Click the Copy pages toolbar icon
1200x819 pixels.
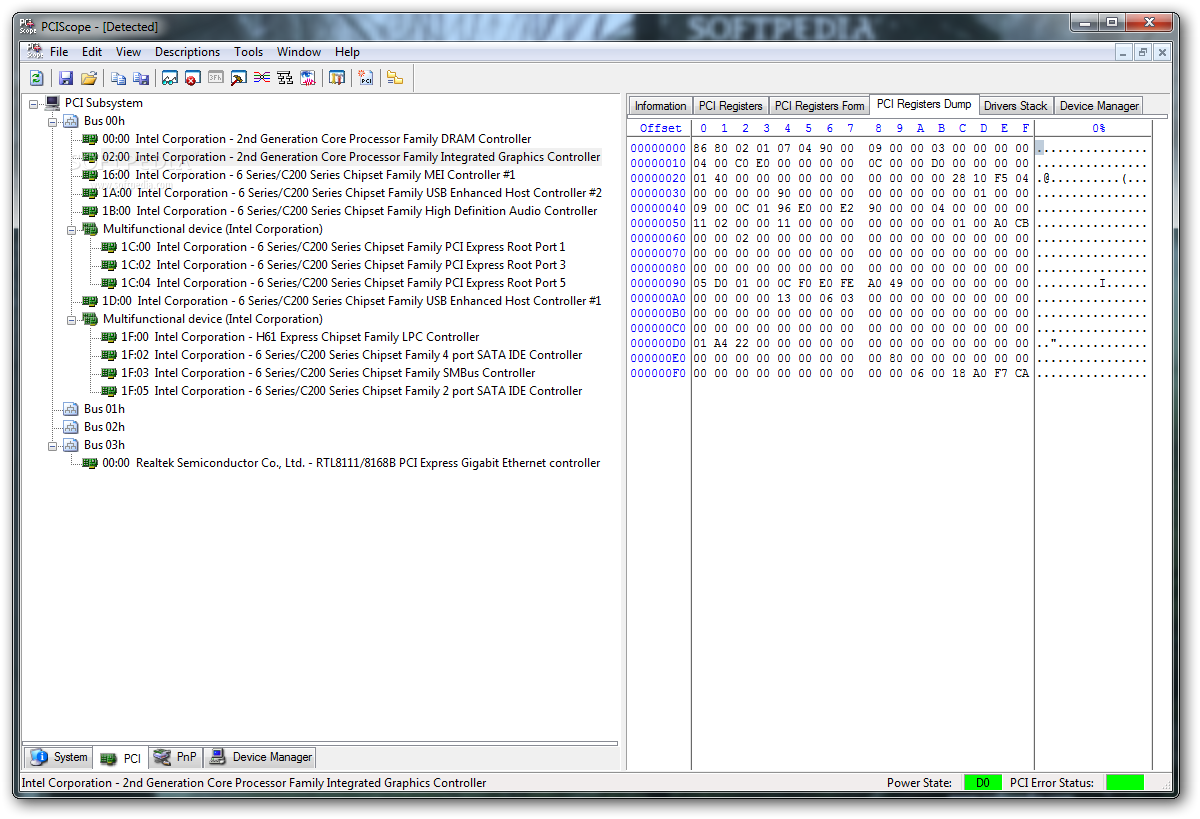118,78
